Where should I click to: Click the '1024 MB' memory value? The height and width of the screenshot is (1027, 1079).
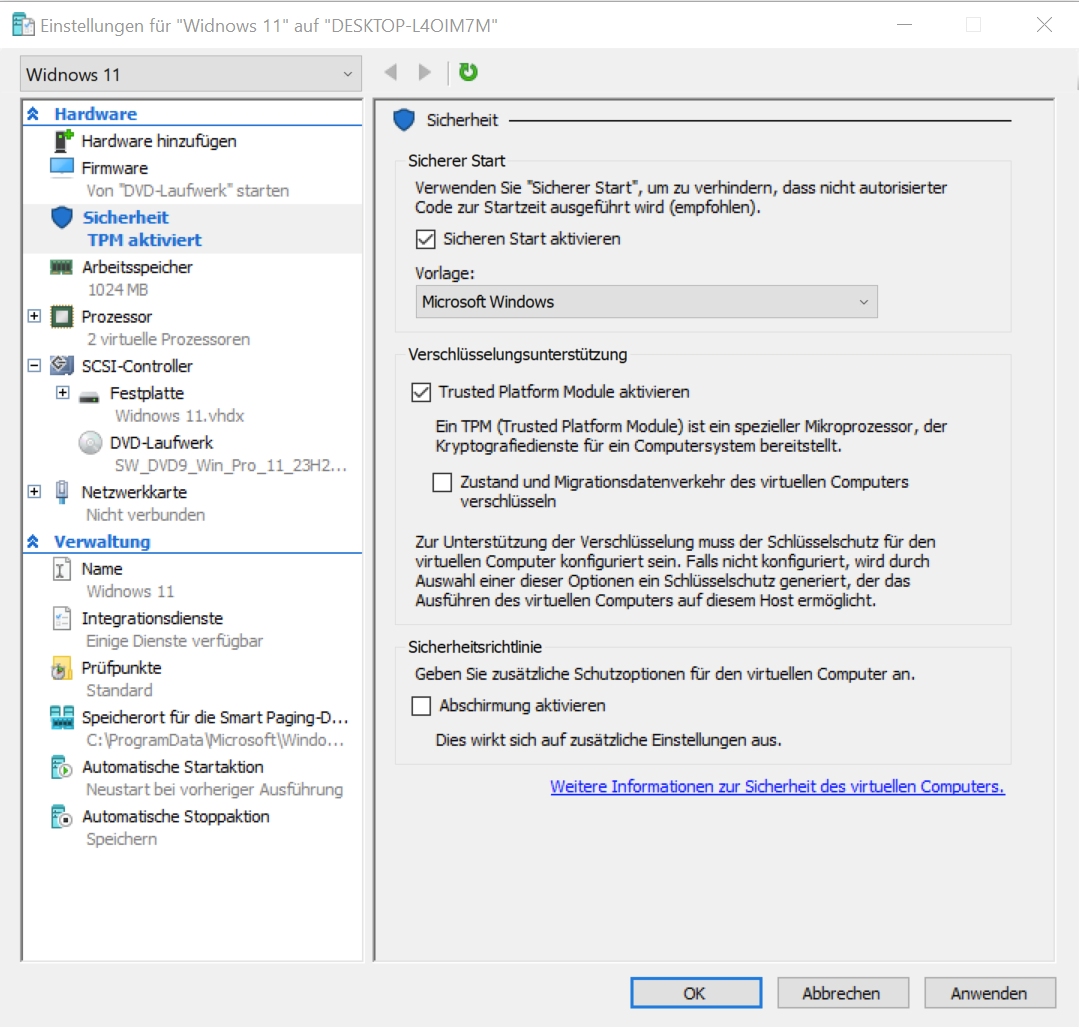[x=118, y=290]
